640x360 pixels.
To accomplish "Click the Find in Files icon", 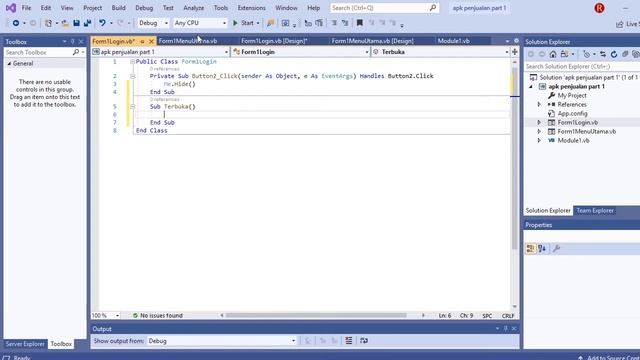I will click(x=270, y=23).
